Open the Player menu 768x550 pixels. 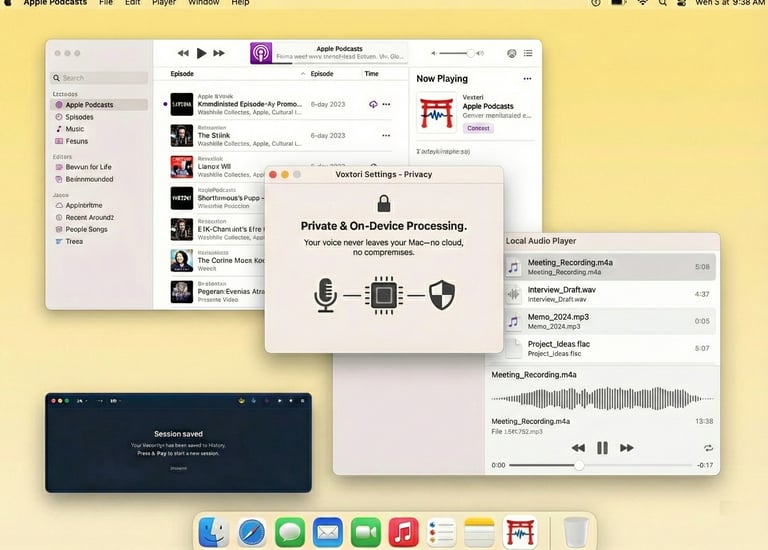point(164,2)
